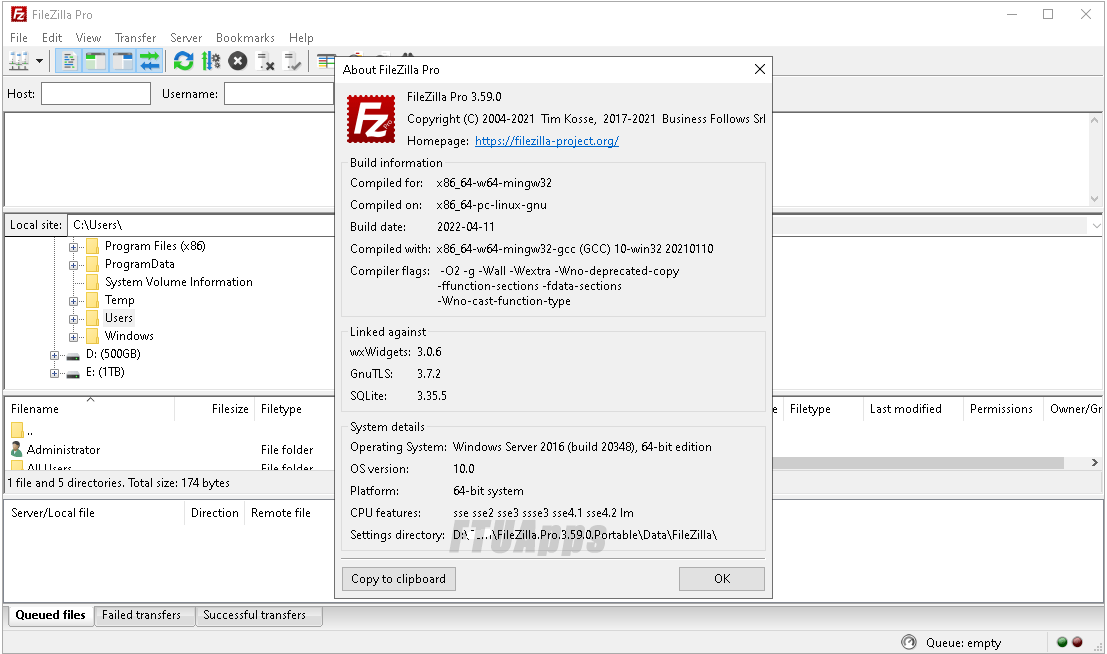This screenshot has height=654, width=1107.
Task: Expand the ProgramData folder node
Action: [x=73, y=265]
